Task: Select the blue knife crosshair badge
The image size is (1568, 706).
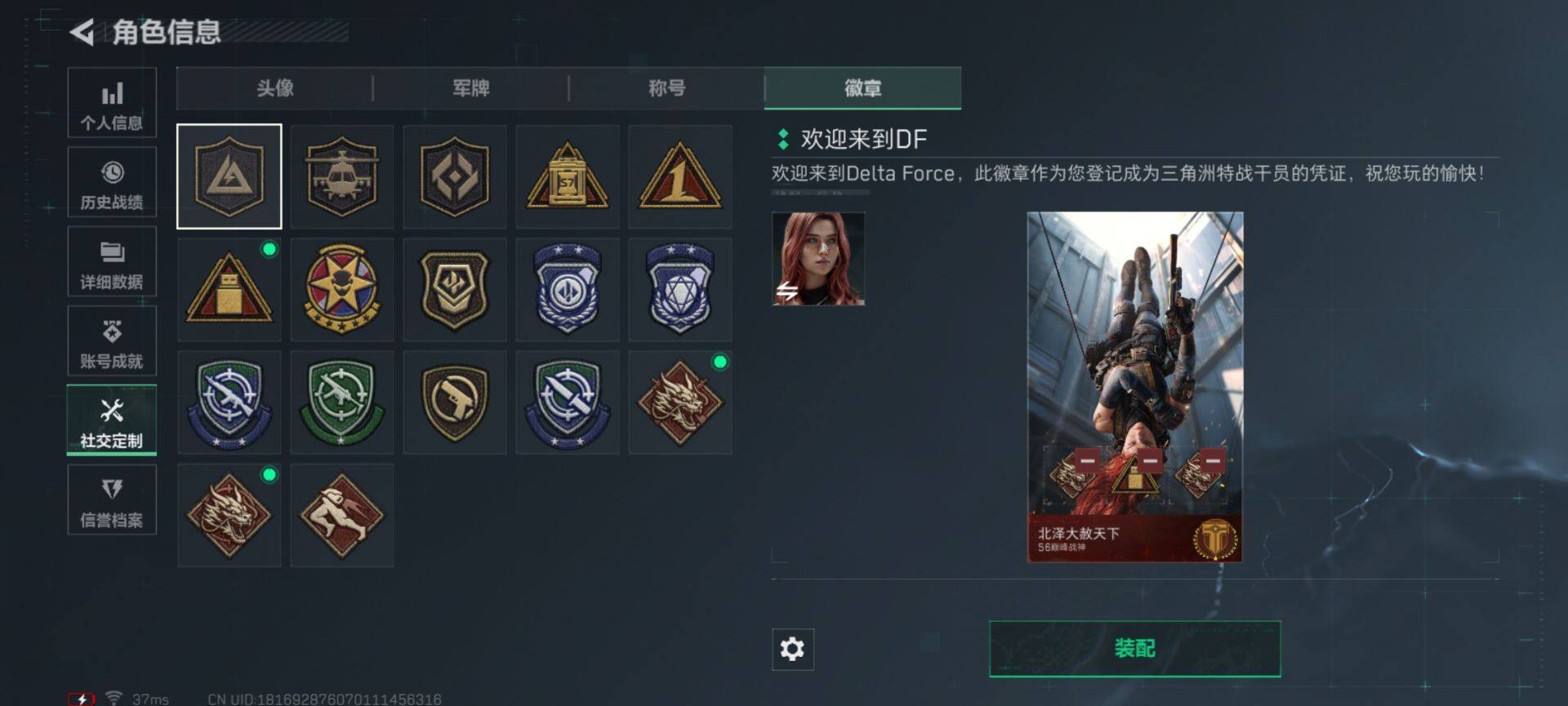Action: pos(568,402)
